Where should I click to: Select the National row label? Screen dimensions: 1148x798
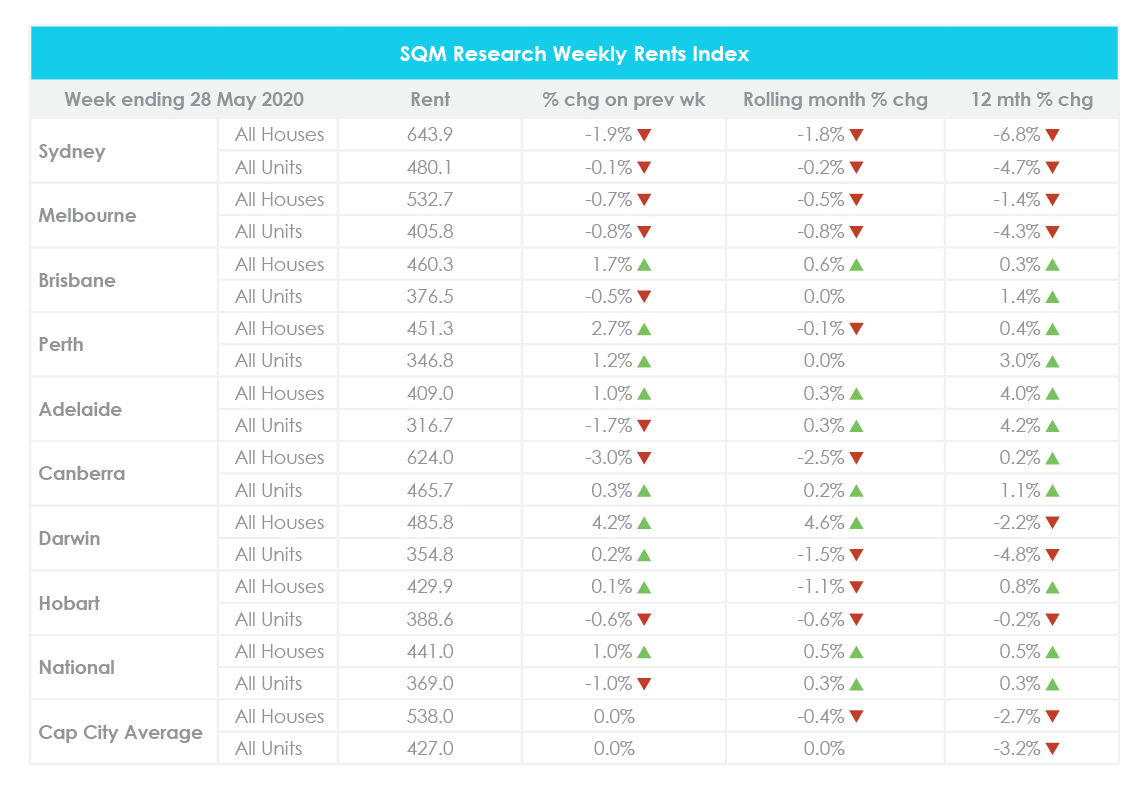tap(76, 667)
